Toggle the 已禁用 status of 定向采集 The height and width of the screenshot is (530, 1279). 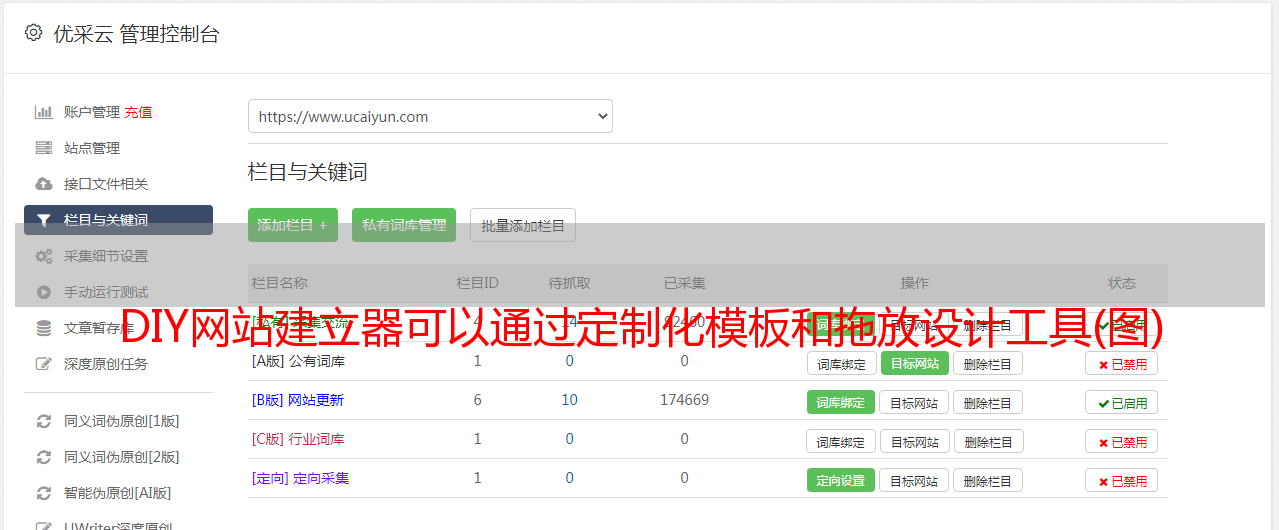pyautogui.click(x=1122, y=481)
